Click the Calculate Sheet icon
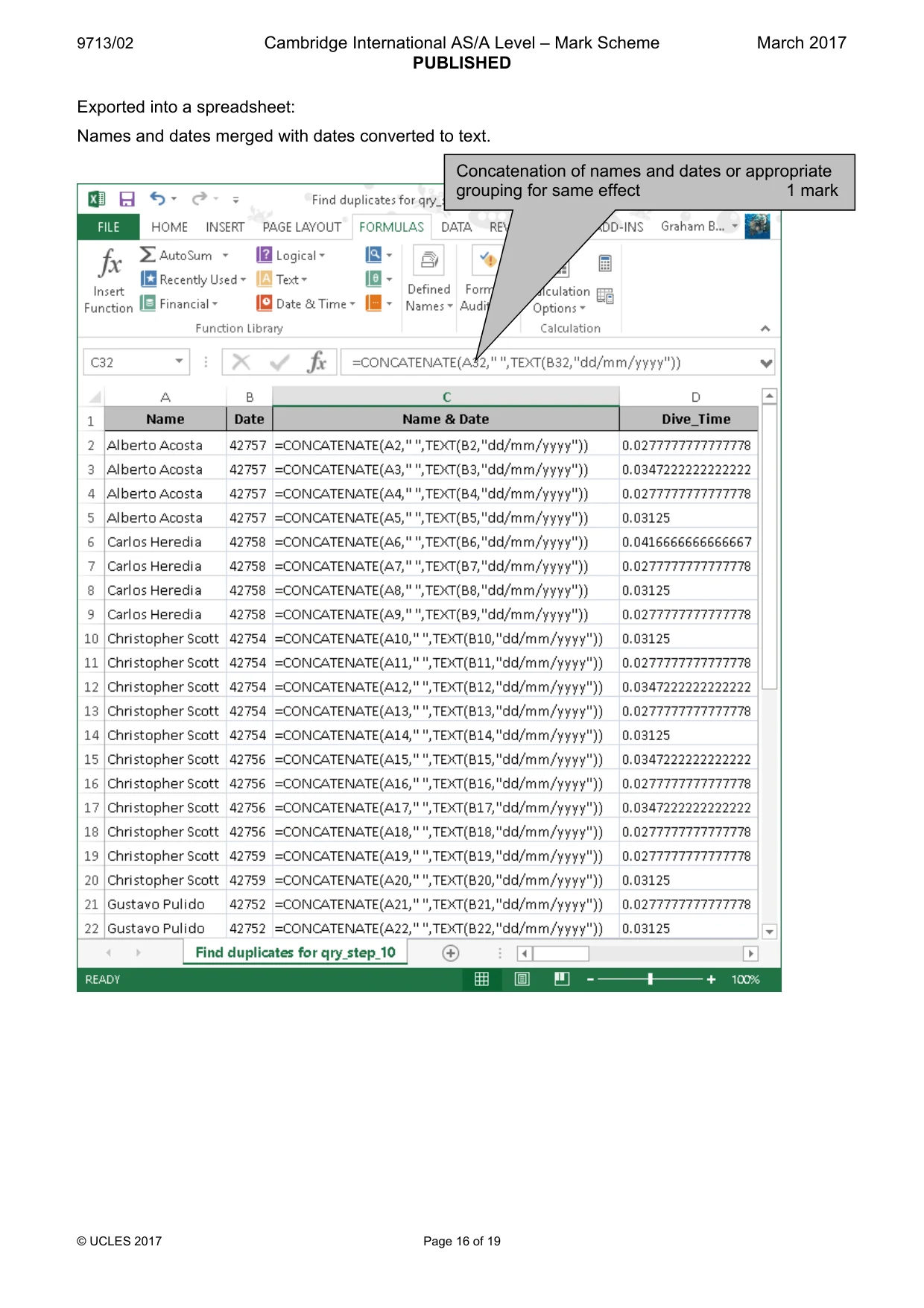Image resolution: width=924 pixels, height=1308 pixels. pos(605,296)
